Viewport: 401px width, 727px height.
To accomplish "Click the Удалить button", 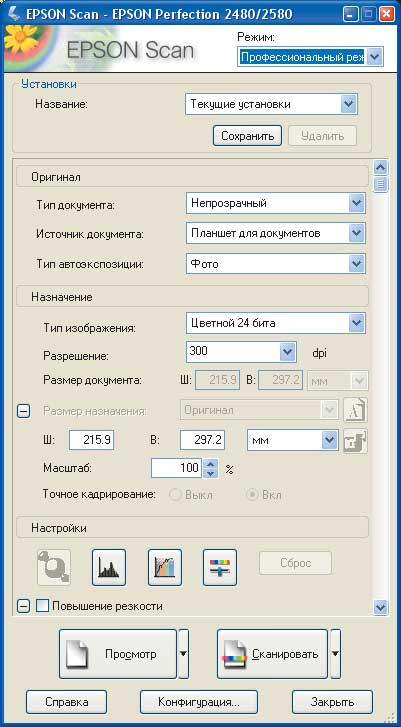I will (322, 136).
